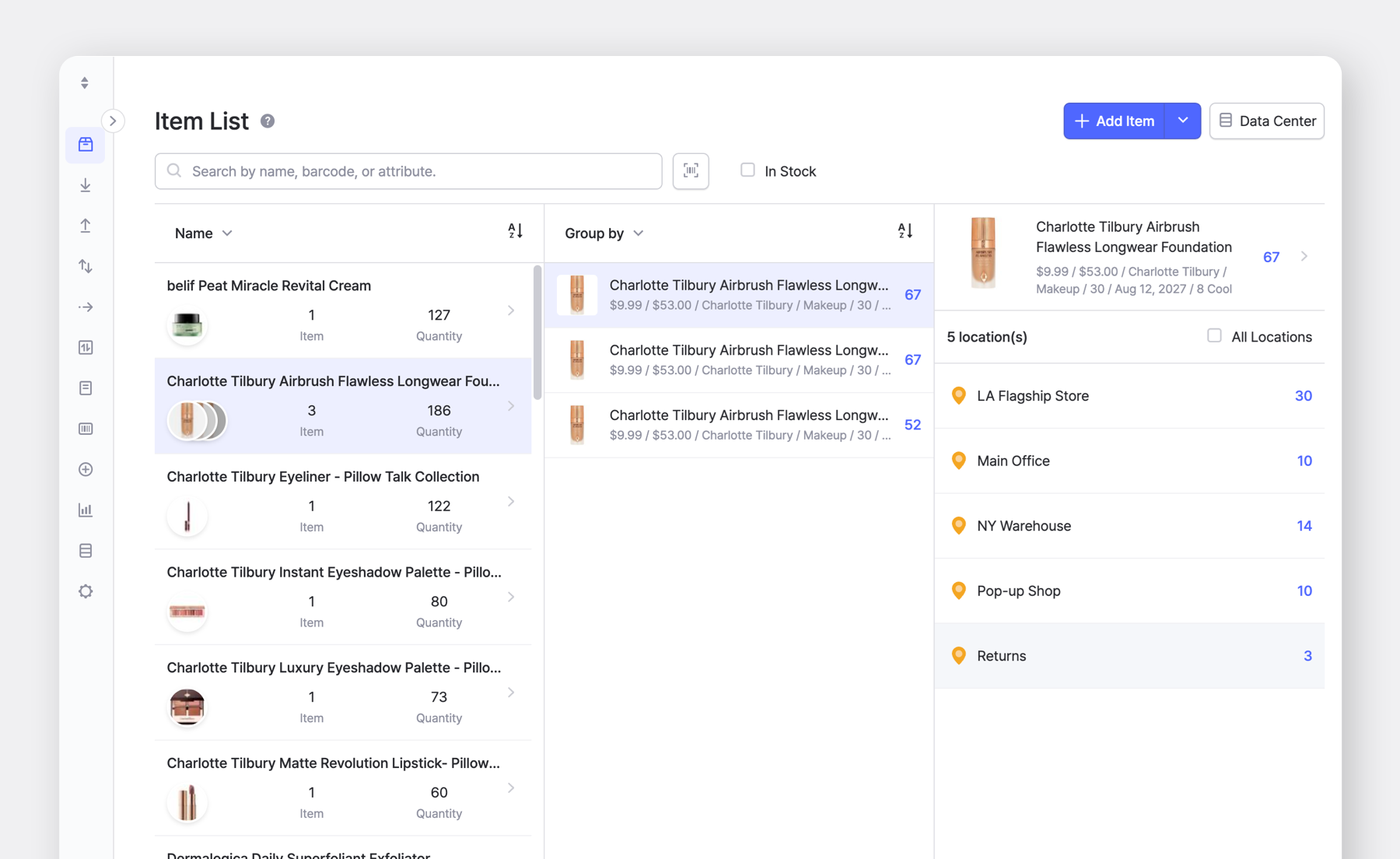Enable the In Stock filter checkbox

747,170
